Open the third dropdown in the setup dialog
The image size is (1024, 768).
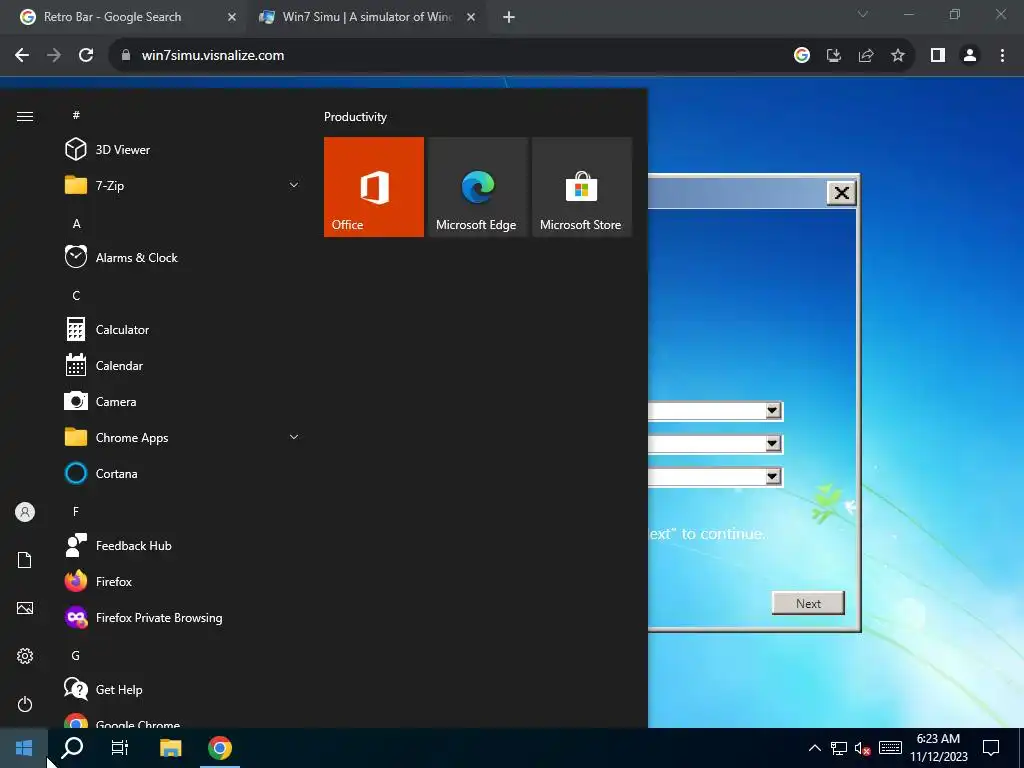click(x=773, y=477)
